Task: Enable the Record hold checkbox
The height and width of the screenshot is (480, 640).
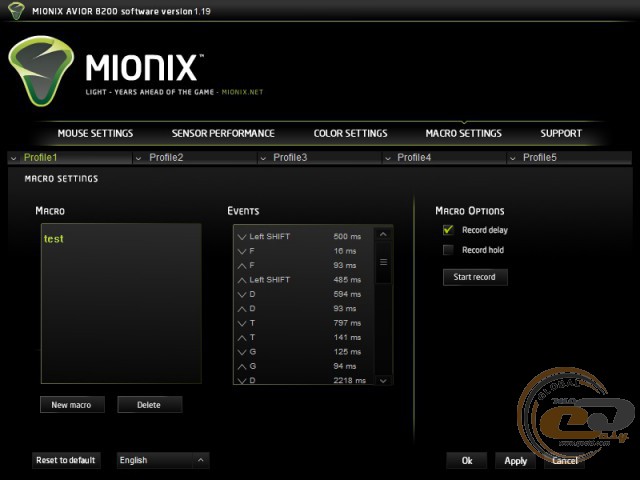Action: (x=448, y=250)
